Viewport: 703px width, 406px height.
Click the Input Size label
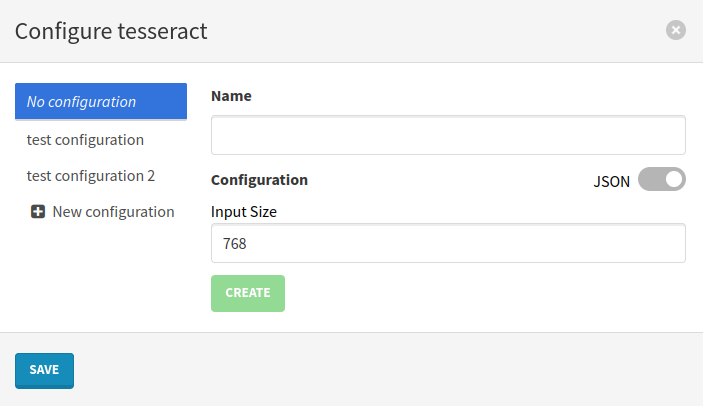tap(244, 212)
